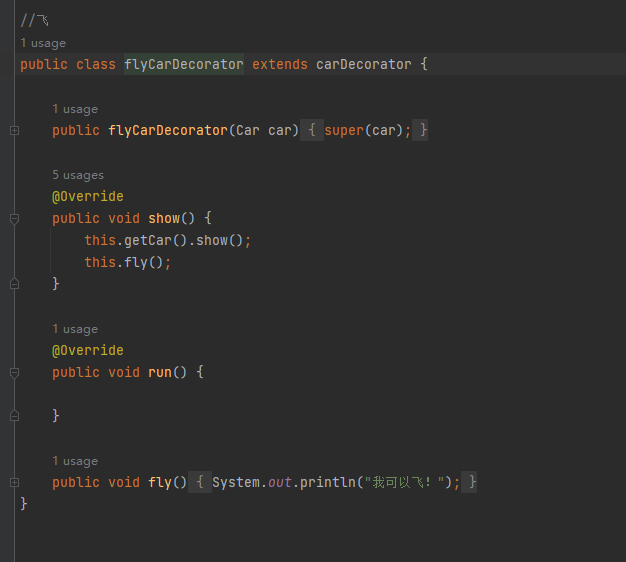Viewport: 626px width, 562px height.
Task: Collapse the show() method using gutter fold marker
Action: click(14, 219)
